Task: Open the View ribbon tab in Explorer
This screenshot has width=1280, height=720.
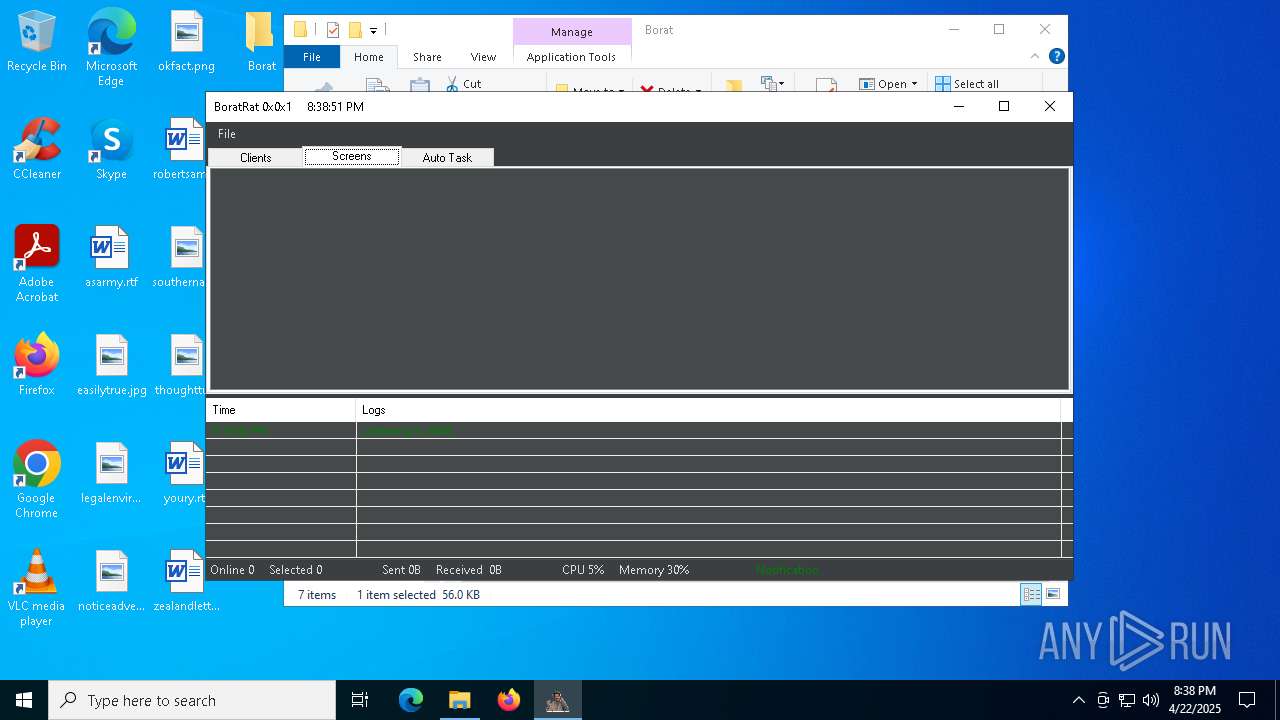Action: pos(483,57)
